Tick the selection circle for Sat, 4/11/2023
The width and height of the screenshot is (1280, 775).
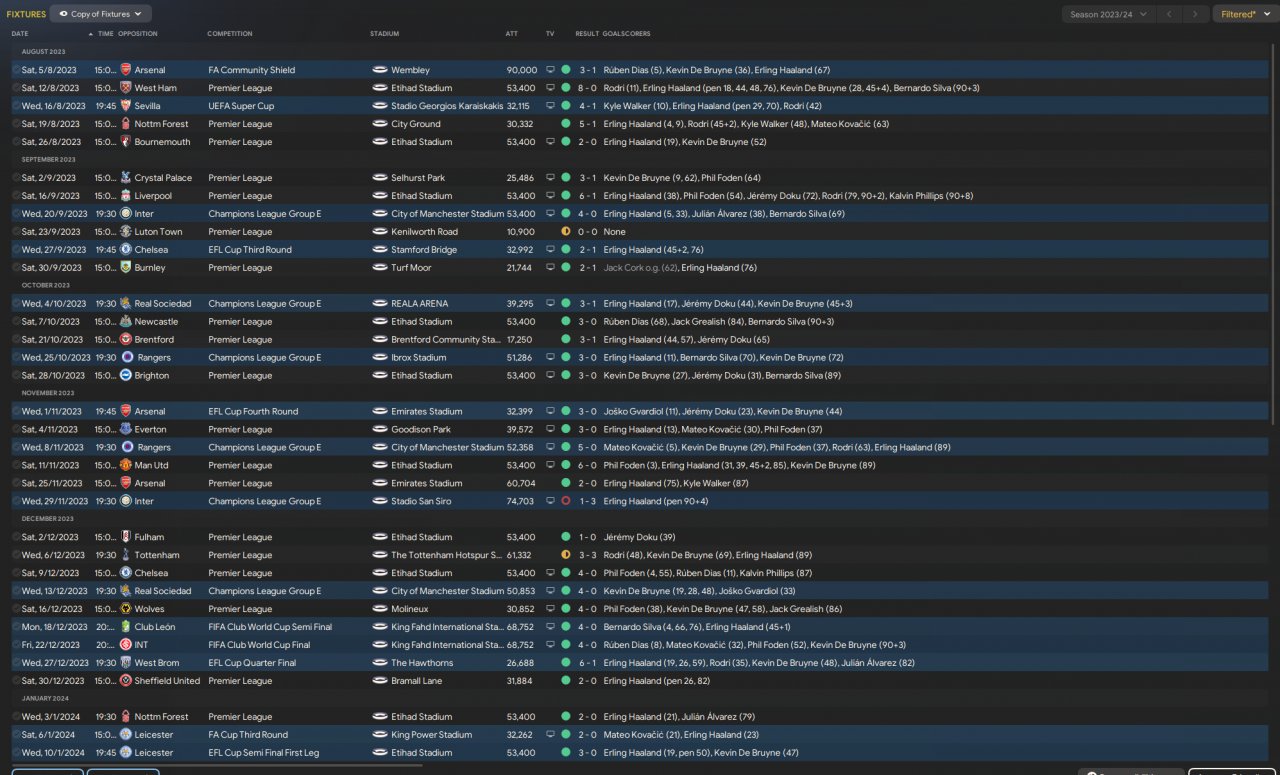click(16, 430)
